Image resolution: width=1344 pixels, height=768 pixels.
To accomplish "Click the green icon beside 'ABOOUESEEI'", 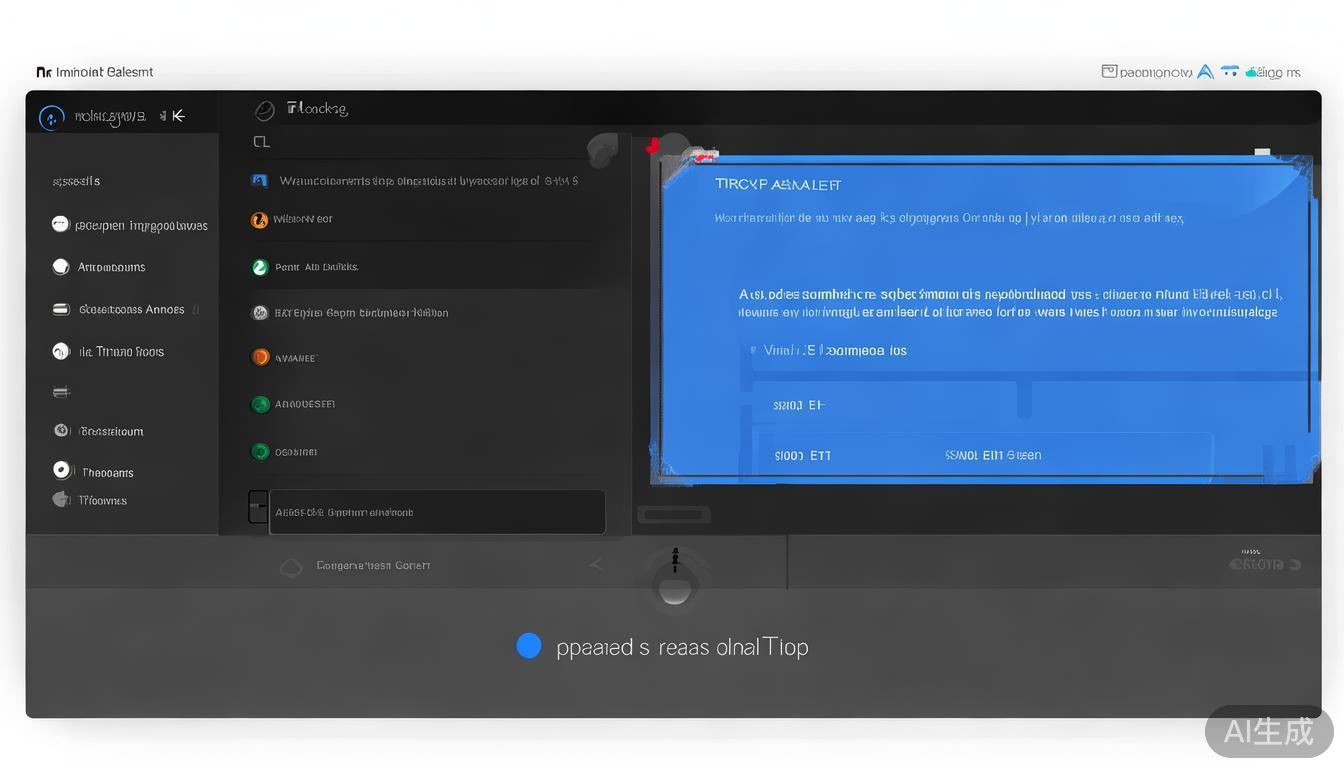I will pyautogui.click(x=260, y=404).
